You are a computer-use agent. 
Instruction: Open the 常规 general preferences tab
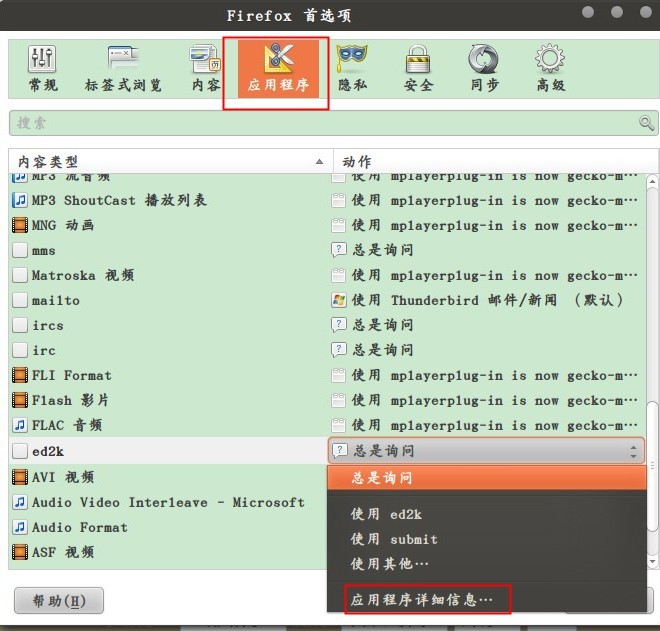[43, 69]
